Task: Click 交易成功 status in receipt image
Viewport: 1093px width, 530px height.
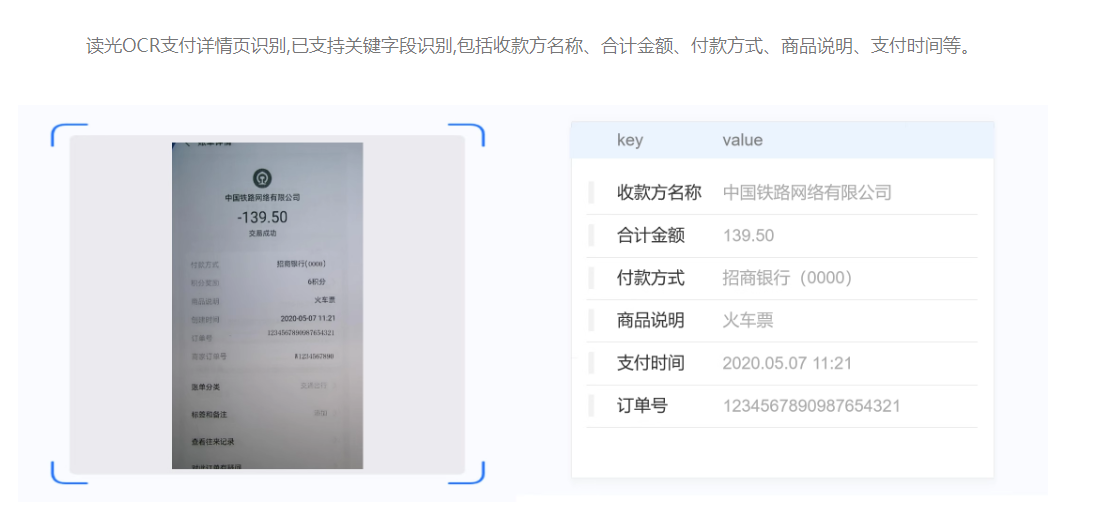Action: [x=263, y=234]
